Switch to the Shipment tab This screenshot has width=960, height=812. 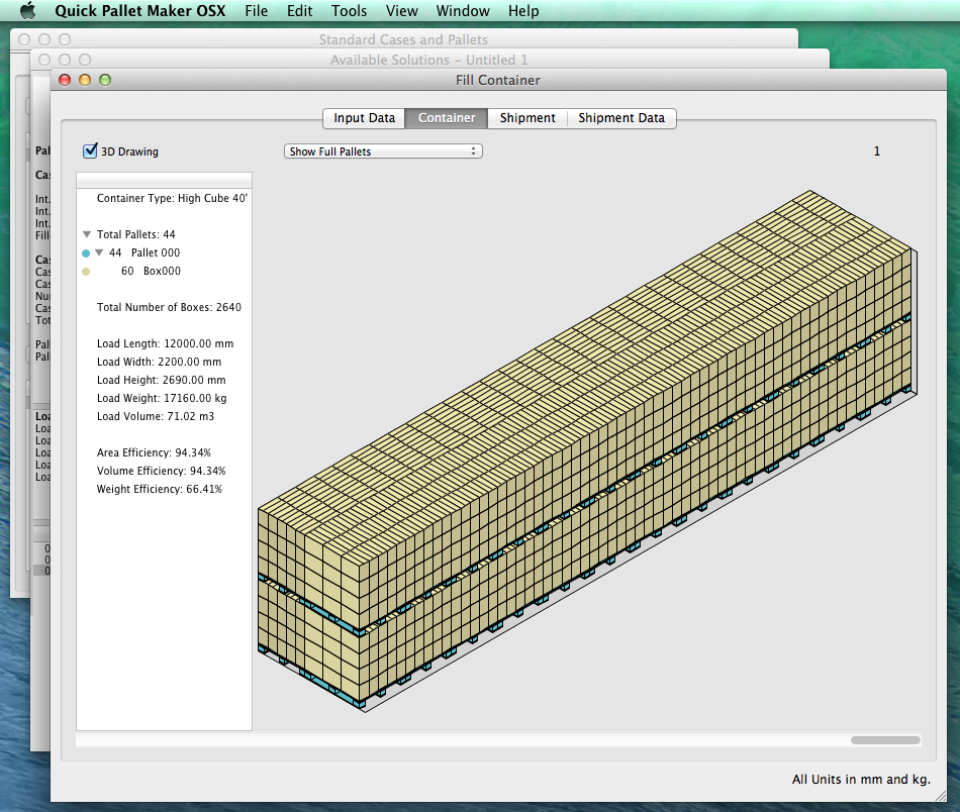coord(527,117)
